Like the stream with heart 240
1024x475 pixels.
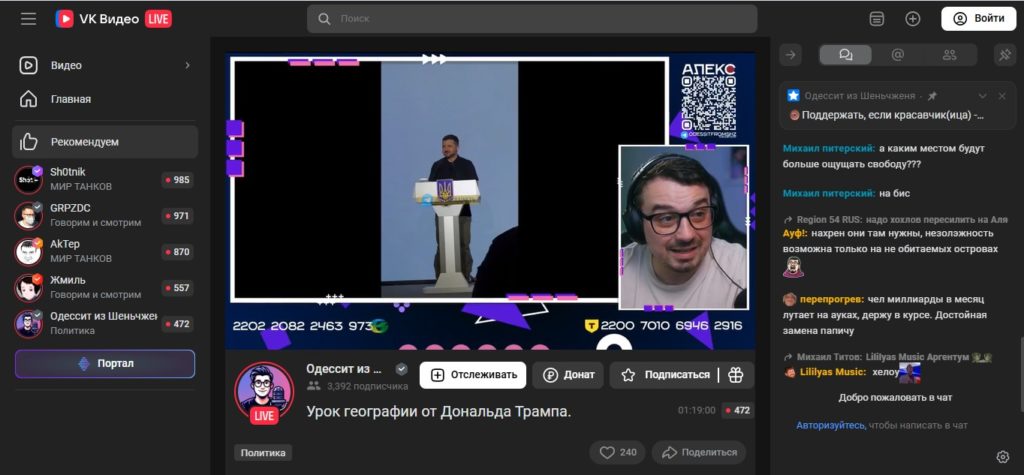618,452
